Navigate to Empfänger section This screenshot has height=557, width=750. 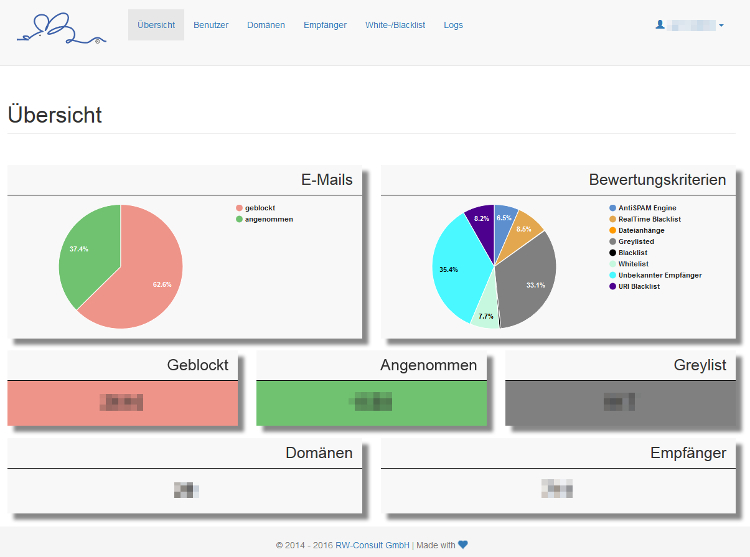[325, 25]
